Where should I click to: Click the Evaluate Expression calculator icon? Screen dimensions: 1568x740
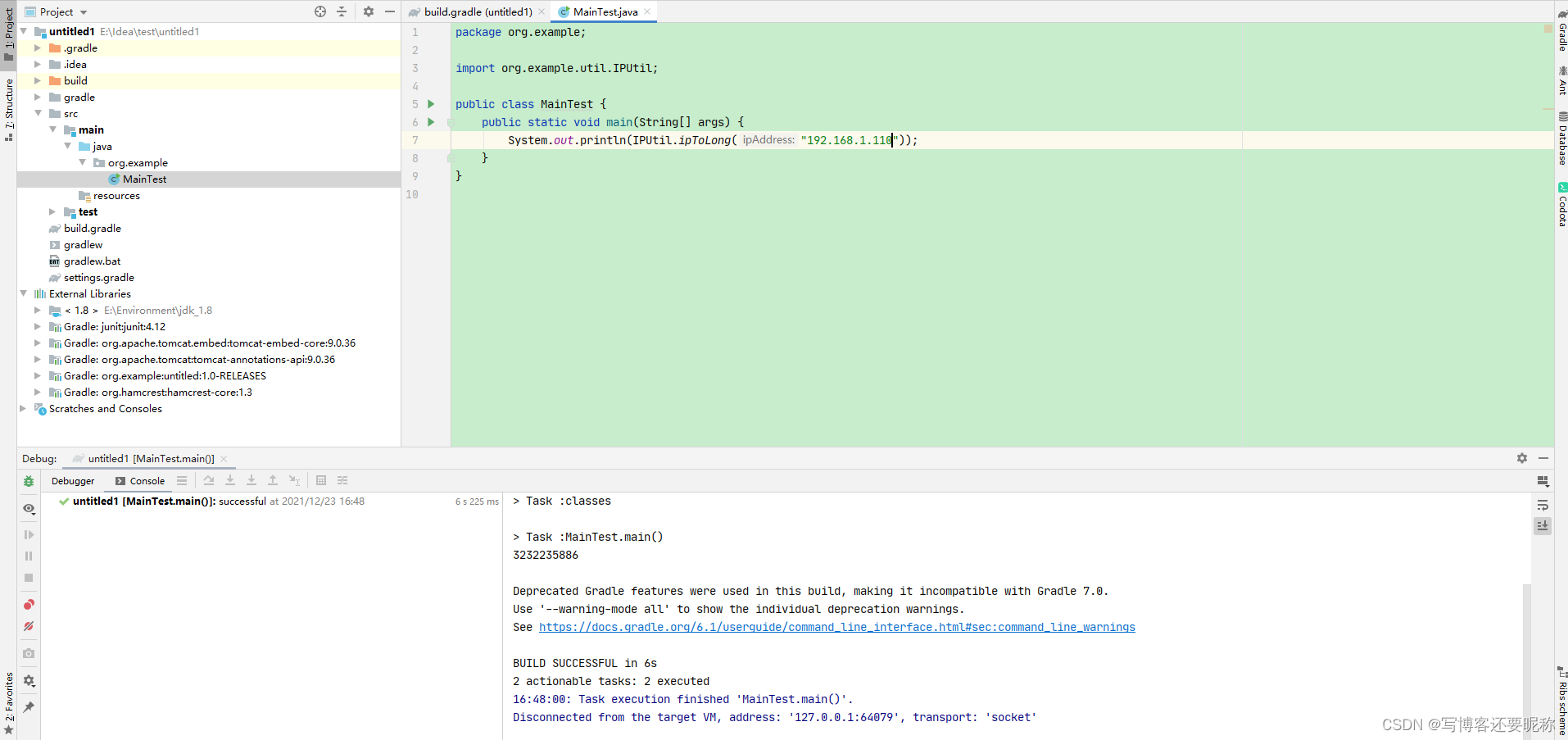(321, 480)
